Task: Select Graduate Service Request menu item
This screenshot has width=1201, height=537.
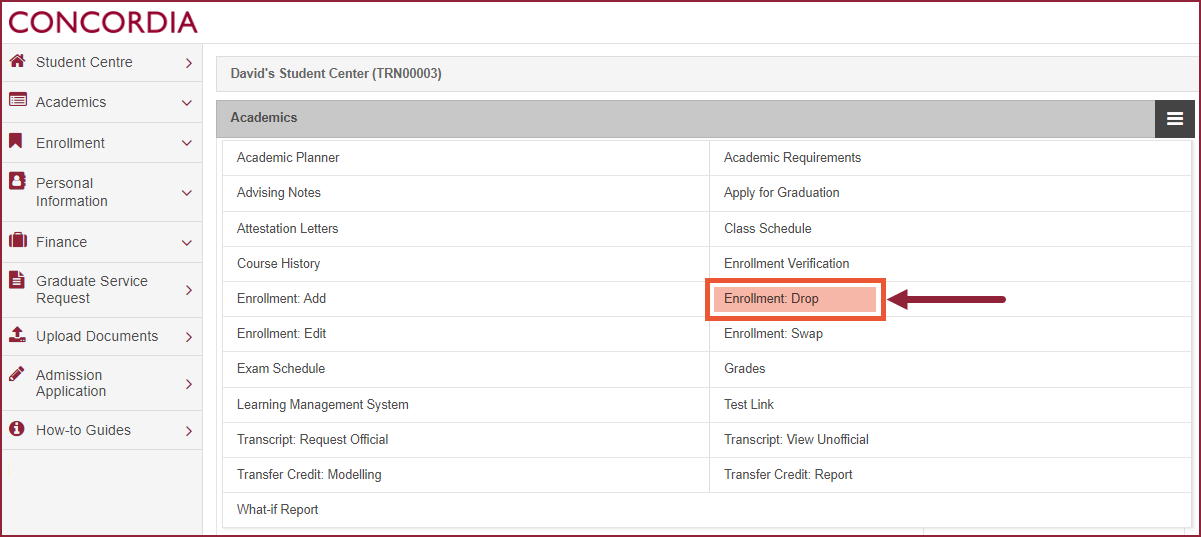Action: tap(92, 289)
